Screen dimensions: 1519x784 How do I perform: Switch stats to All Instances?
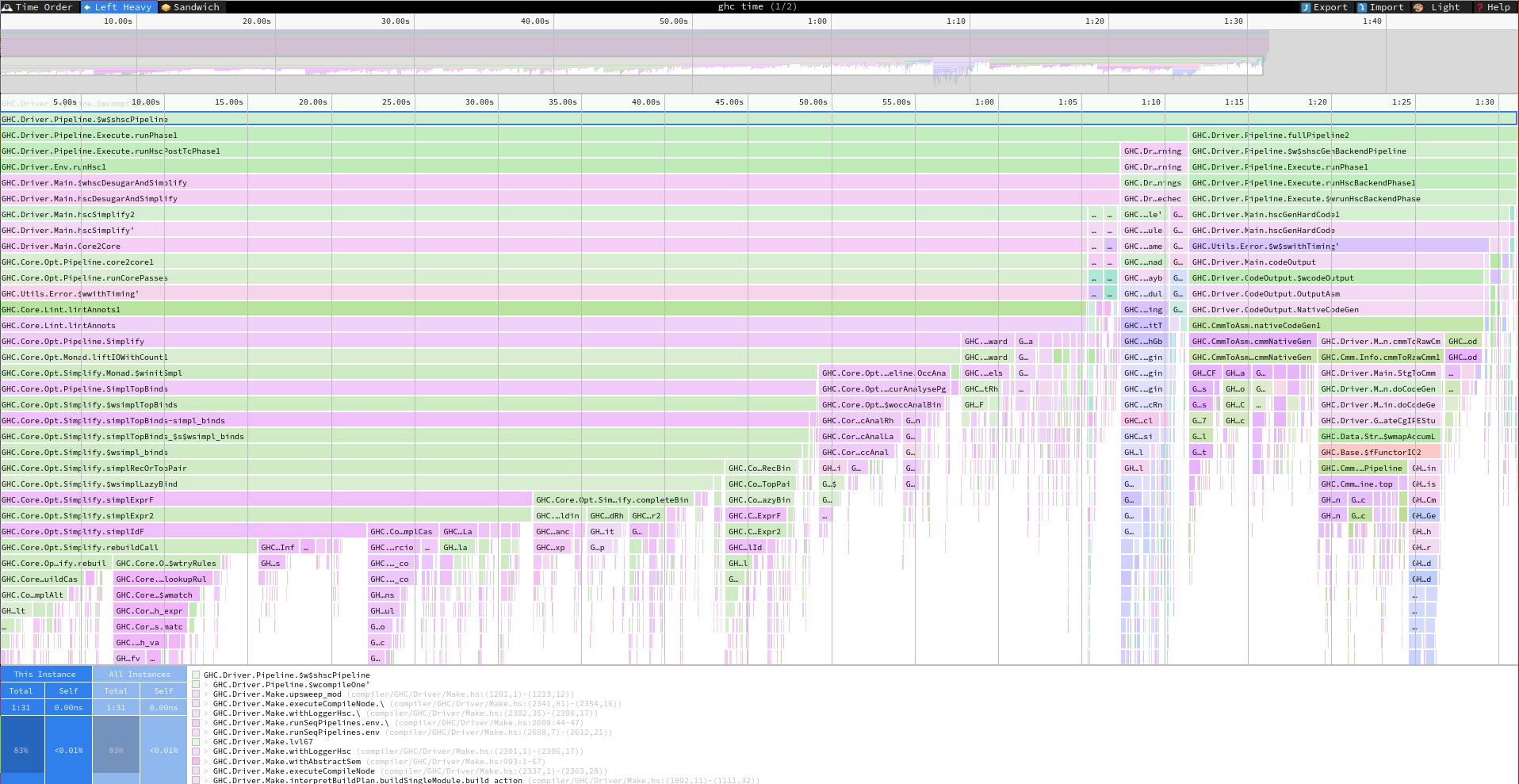[x=139, y=674]
